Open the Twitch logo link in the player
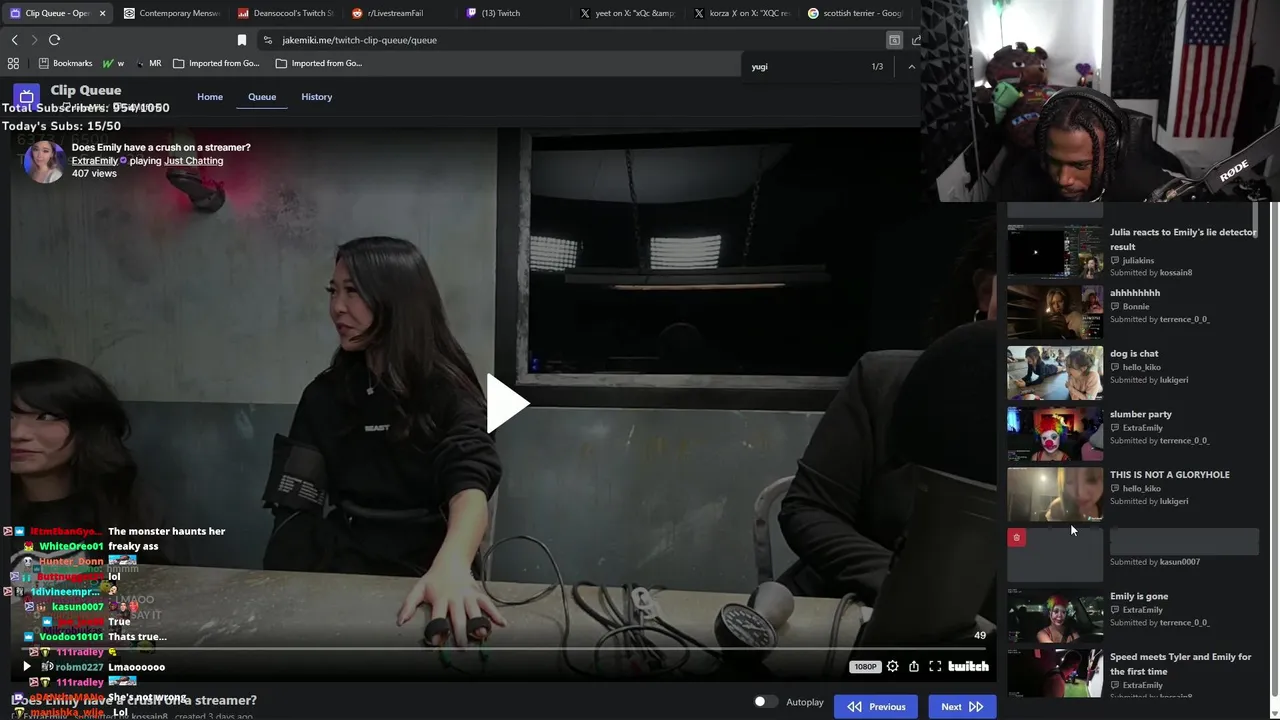This screenshot has height=720, width=1280. [x=968, y=666]
